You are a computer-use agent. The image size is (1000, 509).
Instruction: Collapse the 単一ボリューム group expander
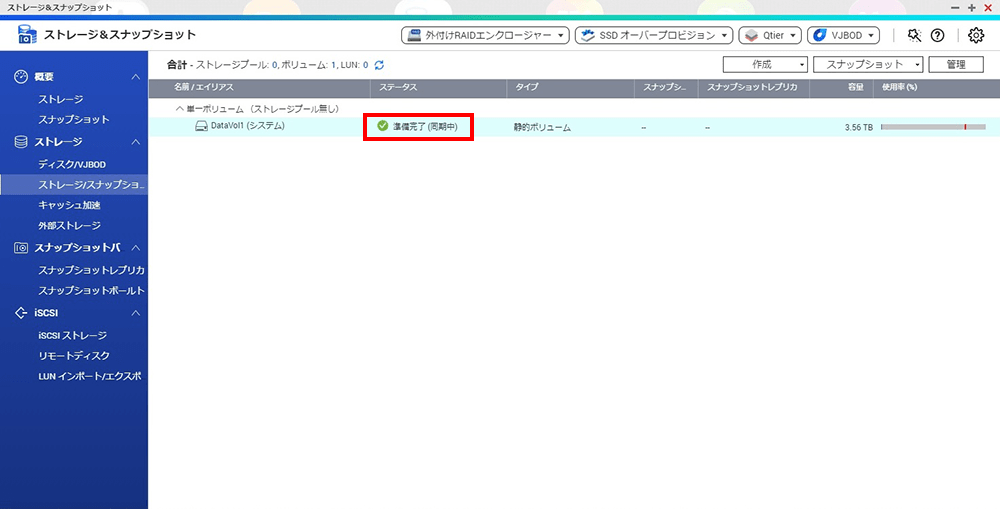[180, 109]
